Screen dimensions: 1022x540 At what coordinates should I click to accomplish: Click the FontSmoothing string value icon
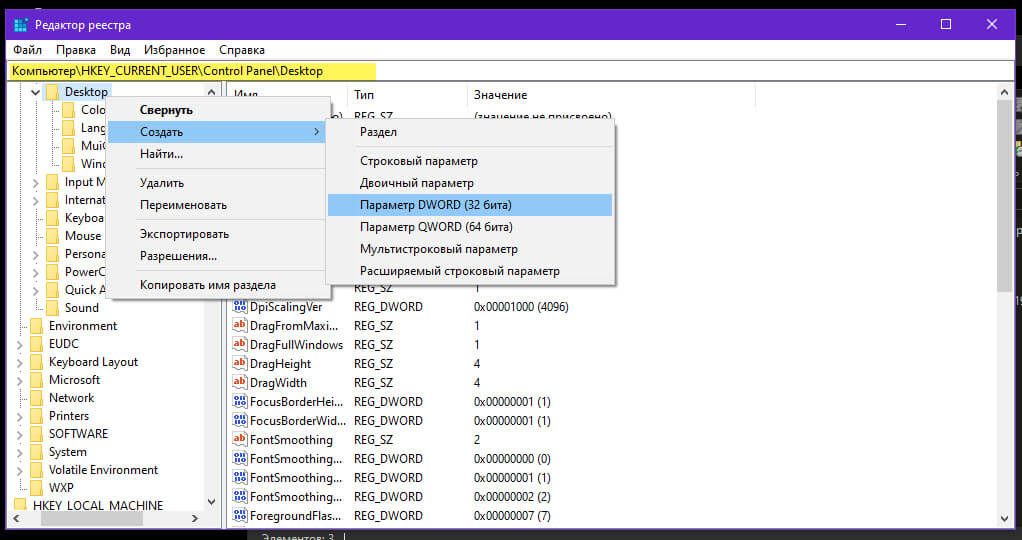click(x=240, y=440)
